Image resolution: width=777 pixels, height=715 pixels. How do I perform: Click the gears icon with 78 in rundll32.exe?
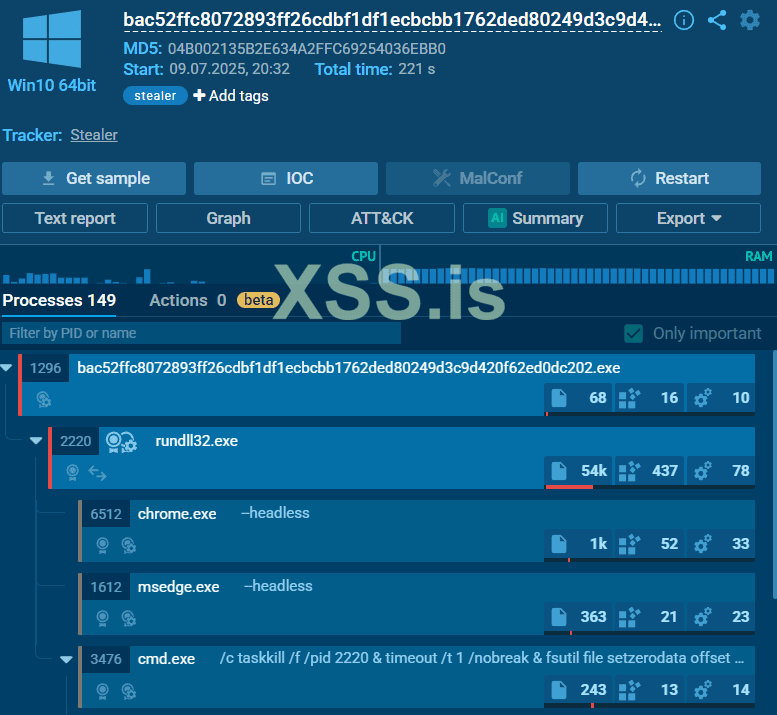(702, 471)
